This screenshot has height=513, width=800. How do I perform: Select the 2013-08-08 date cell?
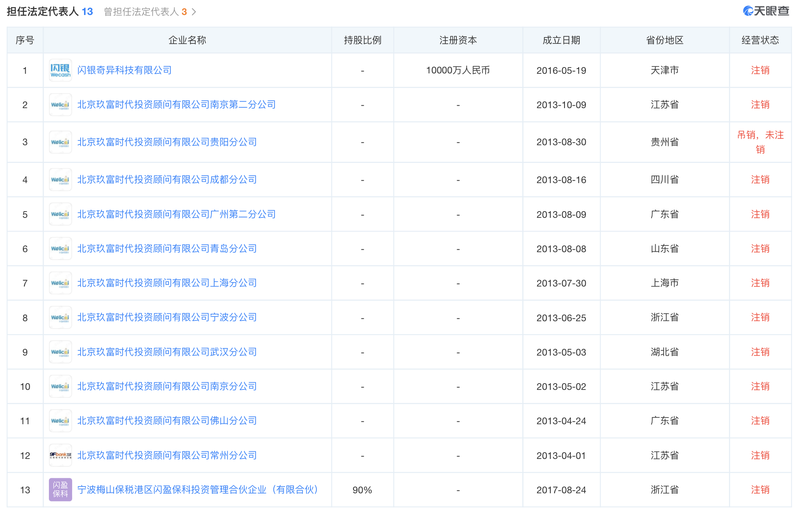tap(561, 249)
